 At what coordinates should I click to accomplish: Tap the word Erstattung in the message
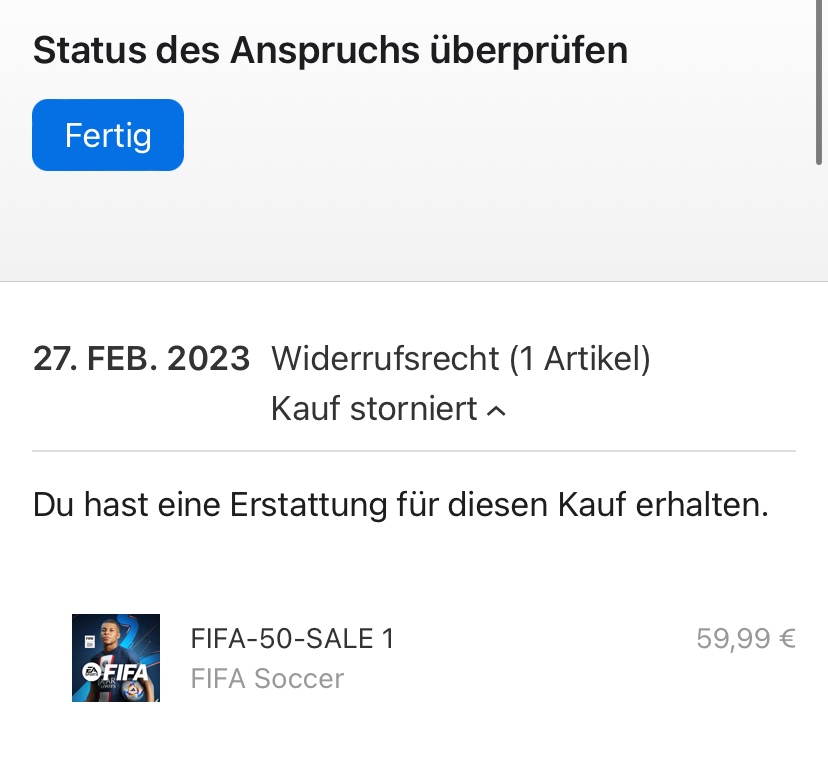coord(306,504)
